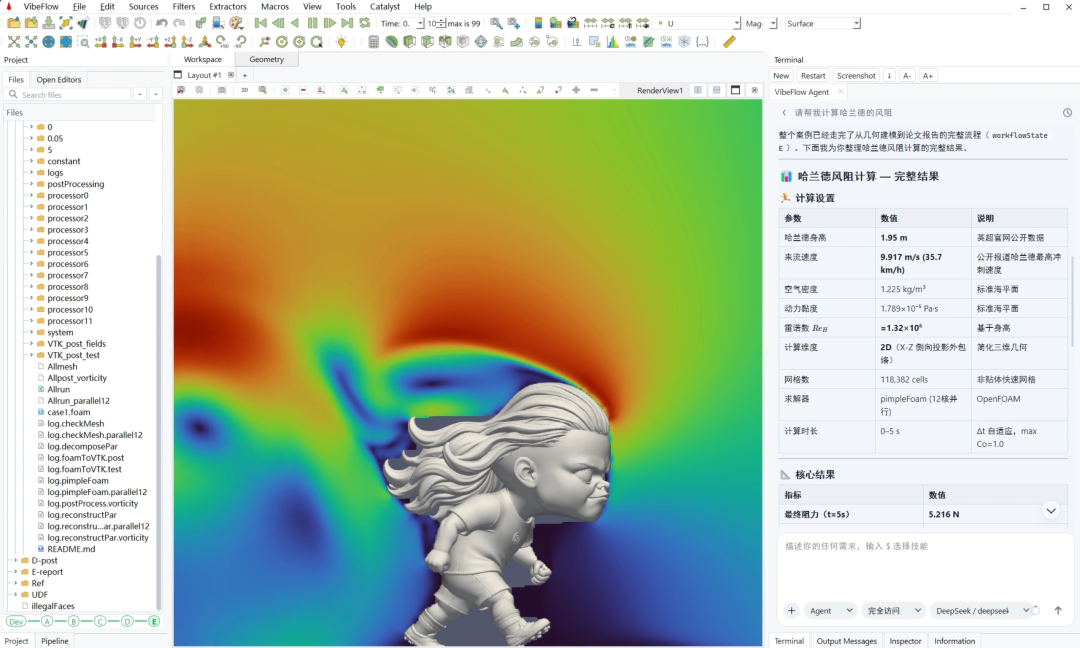The height and width of the screenshot is (648, 1080).
Task: Open the DeepSeek model dropdown
Action: click(983, 610)
